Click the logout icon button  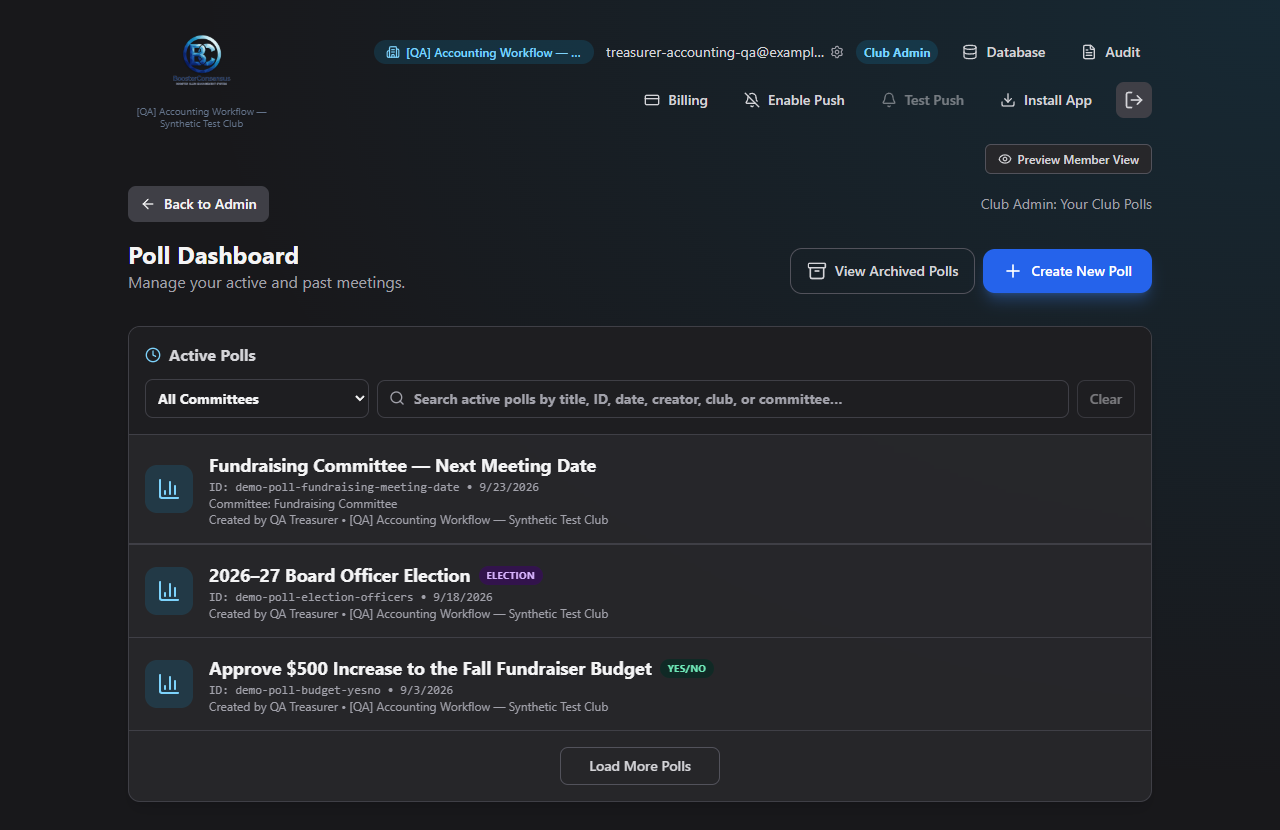click(1134, 100)
